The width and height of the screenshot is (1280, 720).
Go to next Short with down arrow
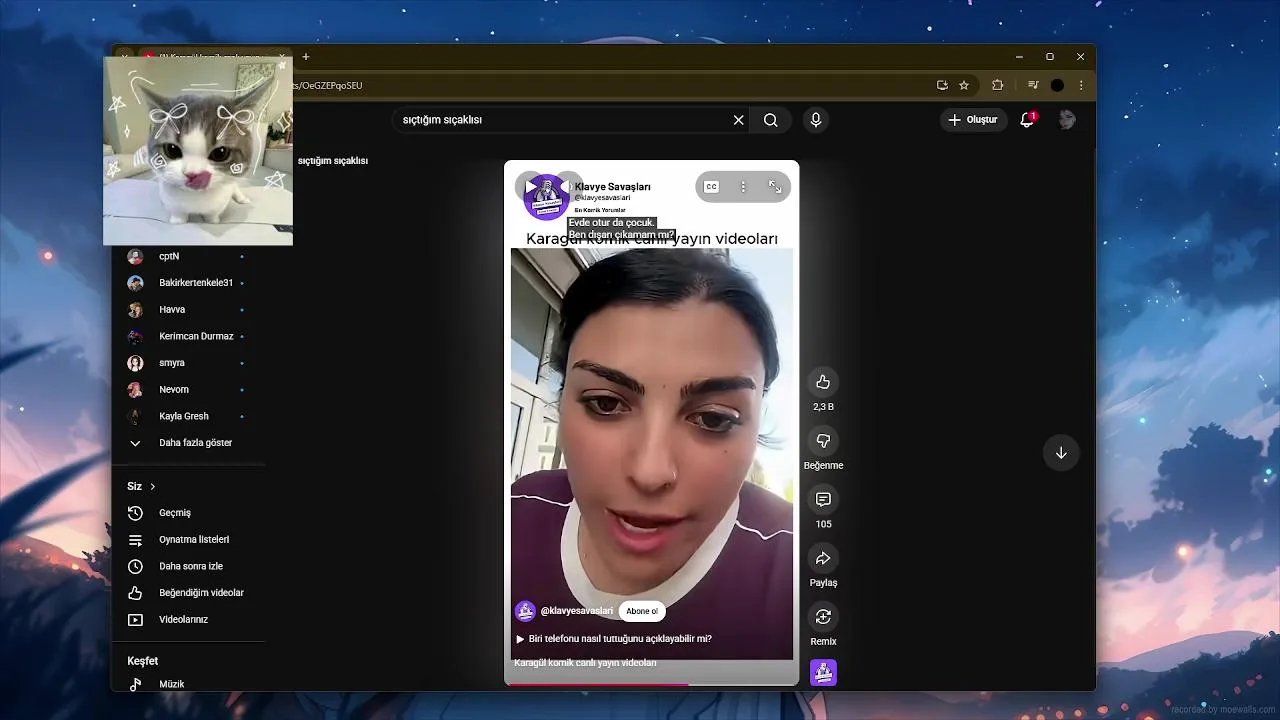point(1061,453)
